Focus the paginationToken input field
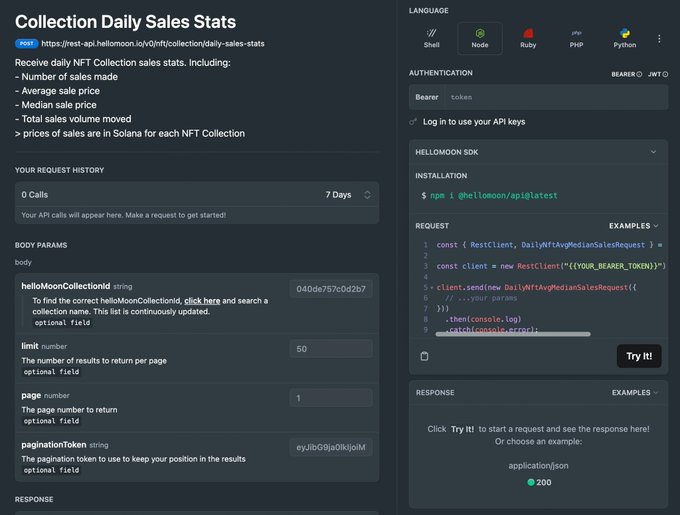Viewport: 680px width, 515px height. [x=331, y=447]
